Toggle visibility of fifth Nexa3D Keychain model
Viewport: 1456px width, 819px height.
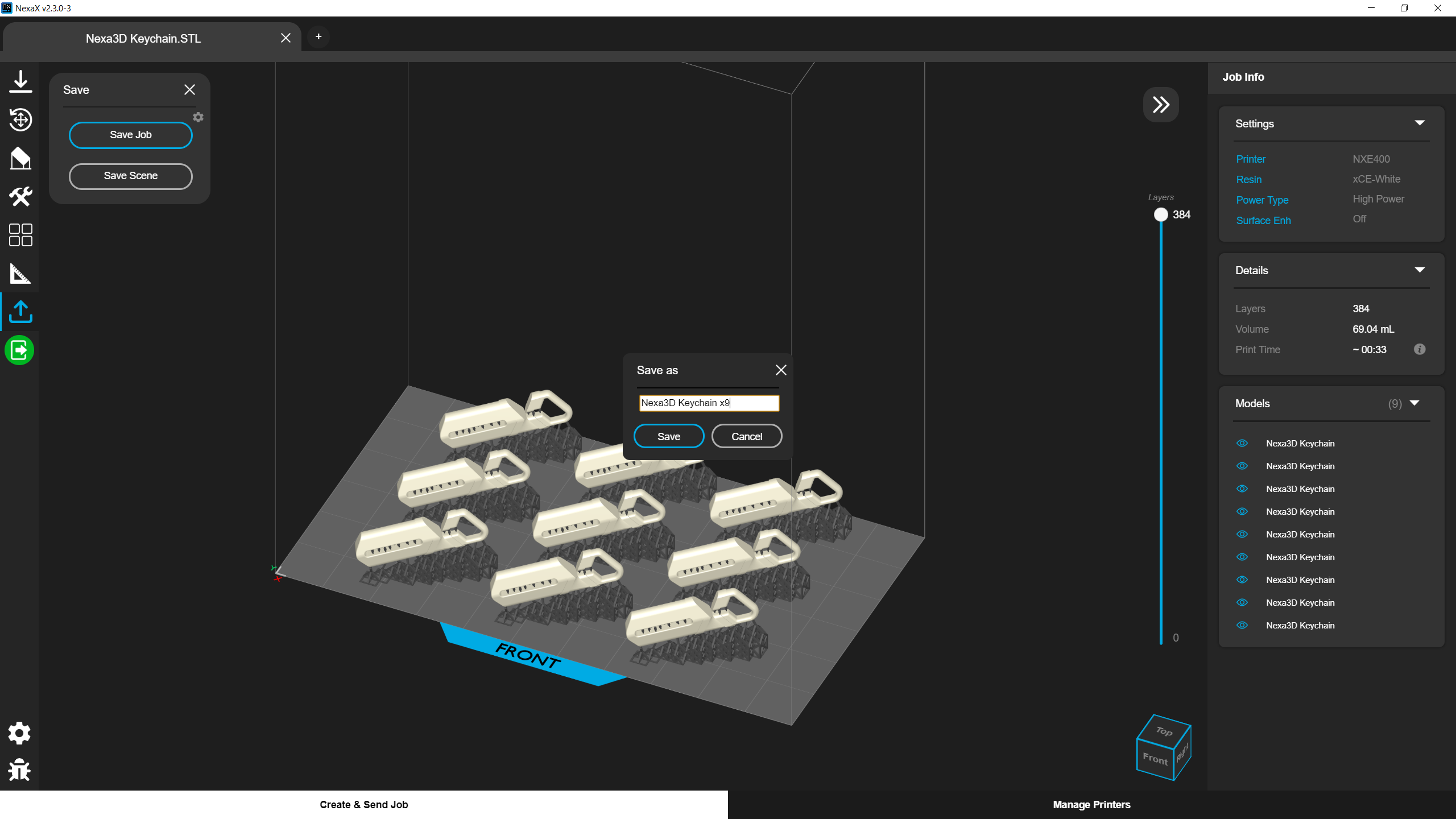pos(1242,534)
